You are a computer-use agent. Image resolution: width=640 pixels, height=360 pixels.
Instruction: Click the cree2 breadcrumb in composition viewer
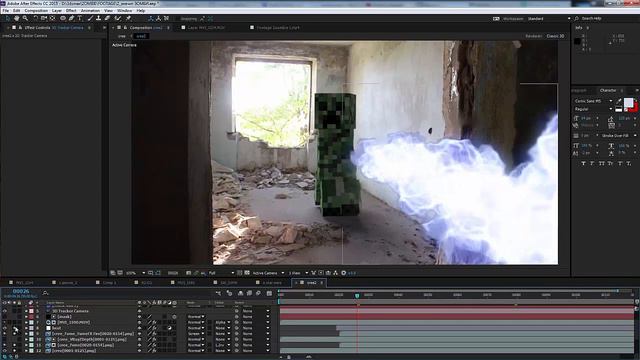(141, 36)
